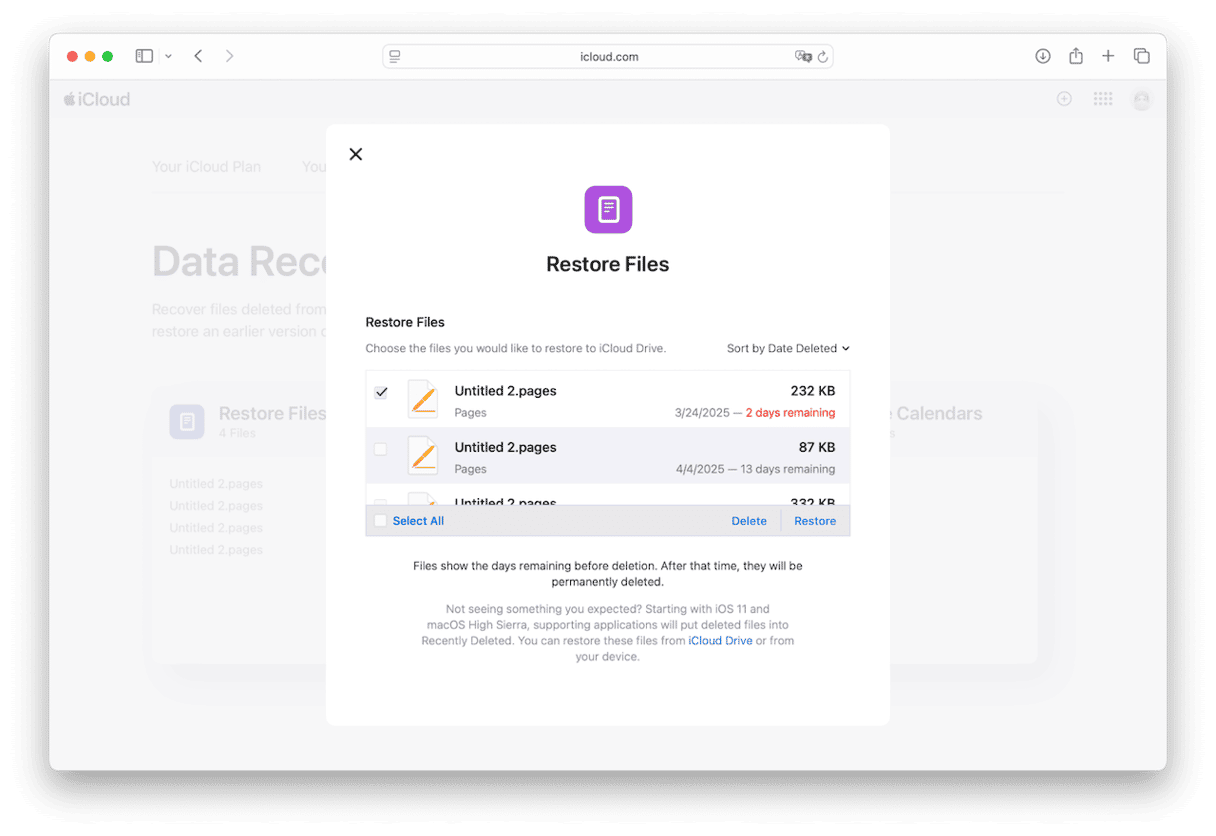Click the Select All label
Image resolution: width=1216 pixels, height=836 pixels.
[418, 521]
